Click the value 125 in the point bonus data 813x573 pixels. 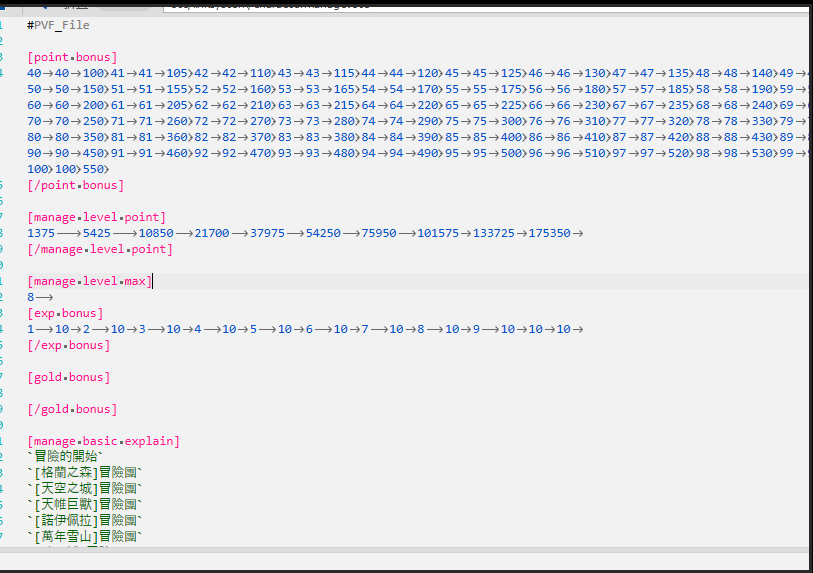click(511, 73)
